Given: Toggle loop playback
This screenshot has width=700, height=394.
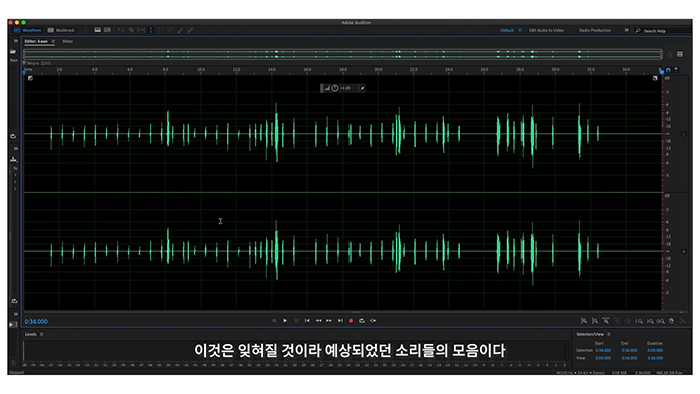Looking at the screenshot, I should click(x=362, y=320).
